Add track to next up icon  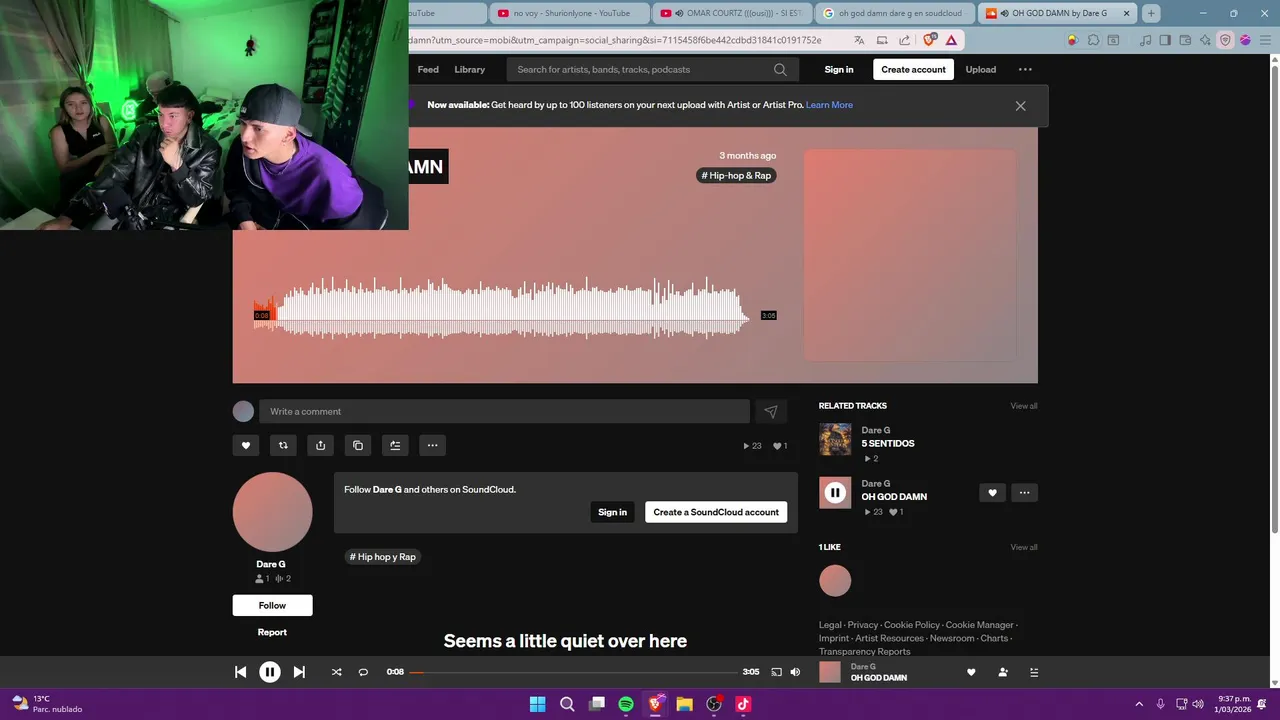(x=395, y=445)
